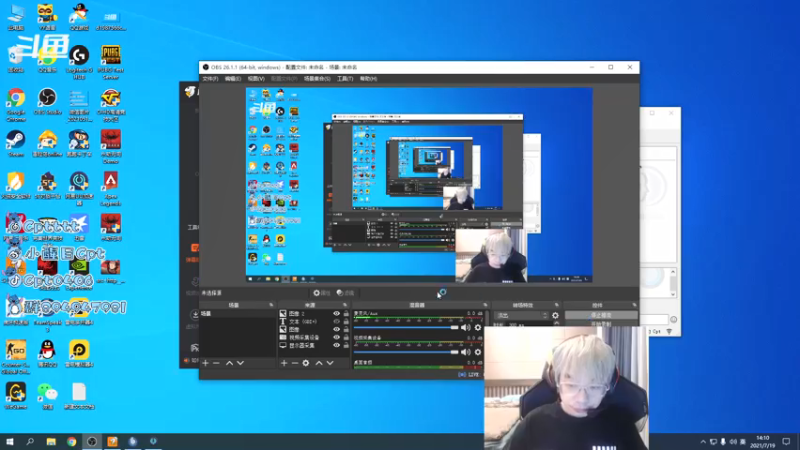This screenshot has height=450, width=800.
Task: Mute the 麦克风/Aux speaker icon
Action: click(x=466, y=328)
